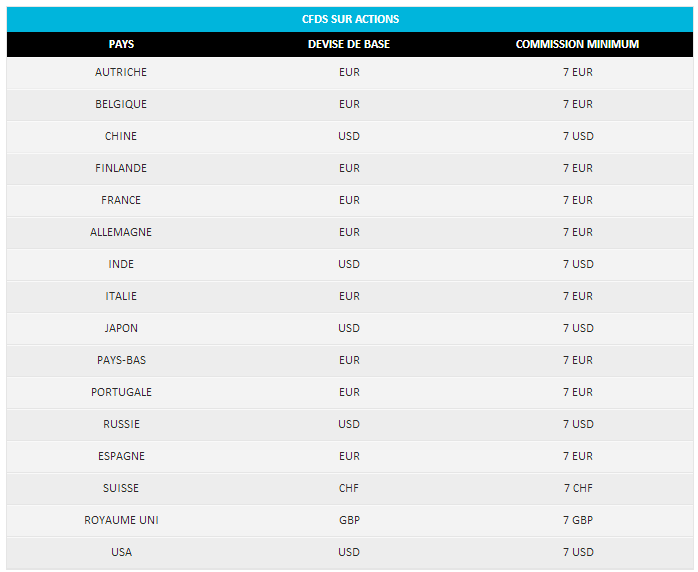This screenshot has width=698, height=572.
Task: Select the RUSSIE country cell
Action: point(121,424)
